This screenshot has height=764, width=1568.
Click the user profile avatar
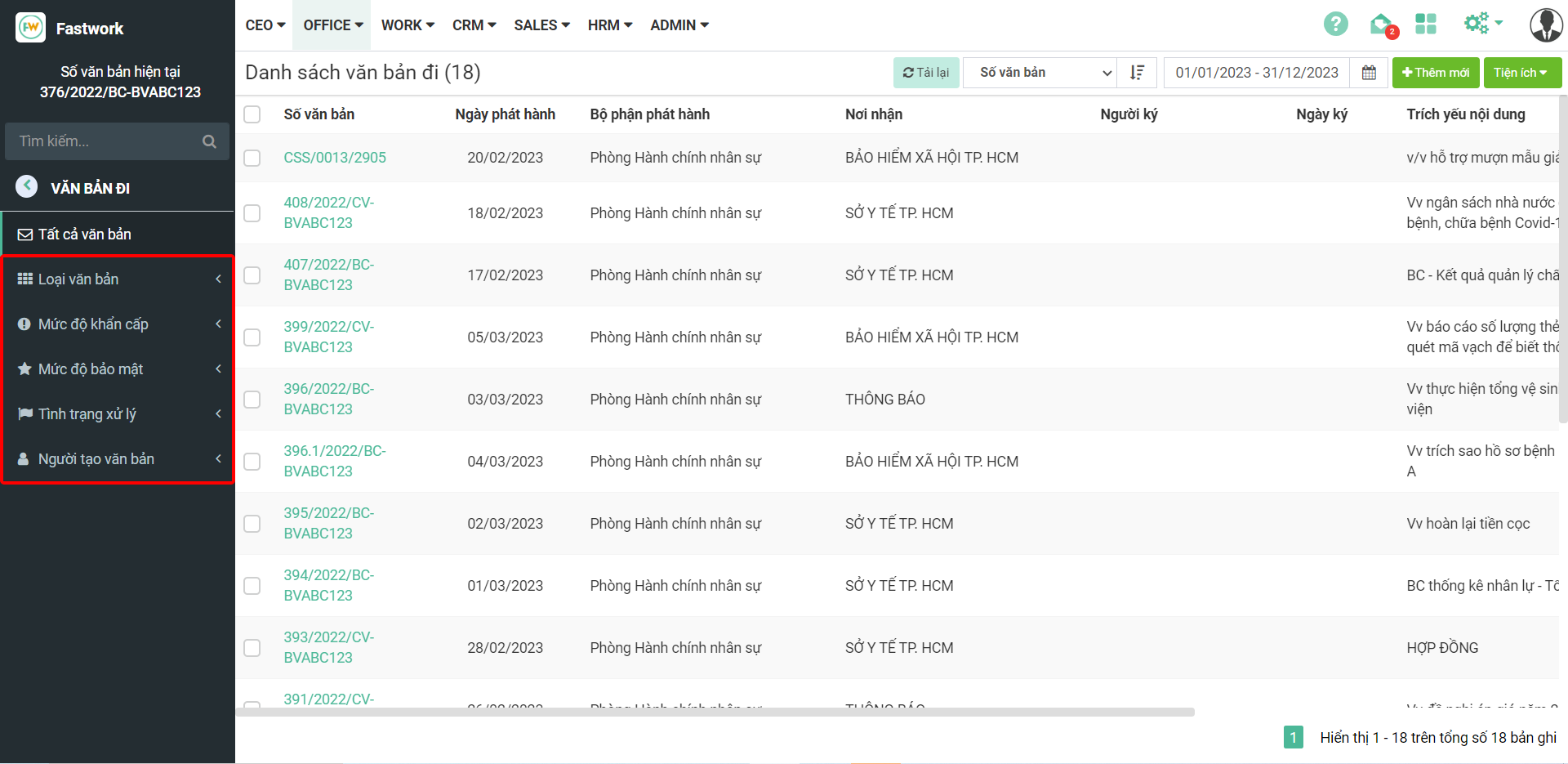point(1545,25)
